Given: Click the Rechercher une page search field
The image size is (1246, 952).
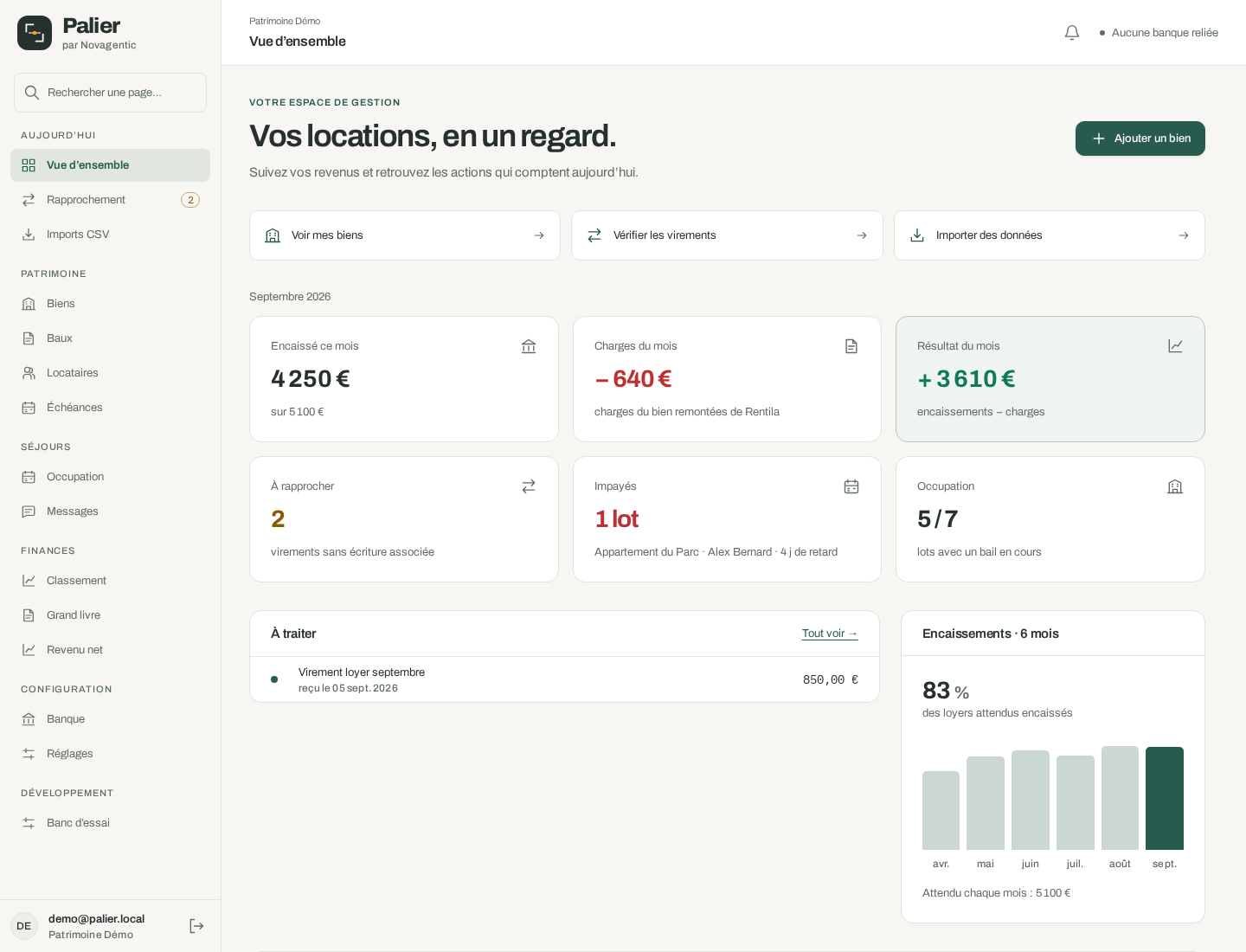Looking at the screenshot, I should pyautogui.click(x=110, y=93).
